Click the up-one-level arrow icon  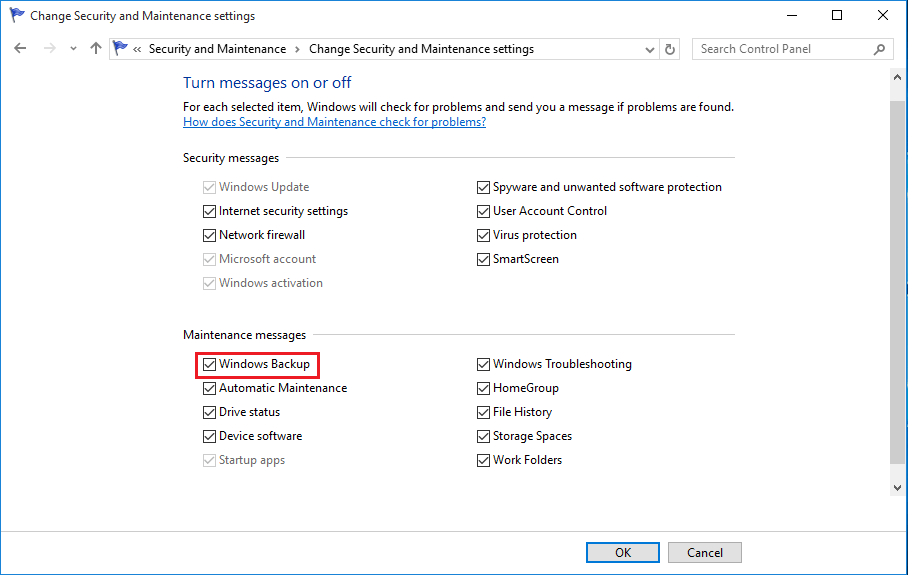[96, 49]
